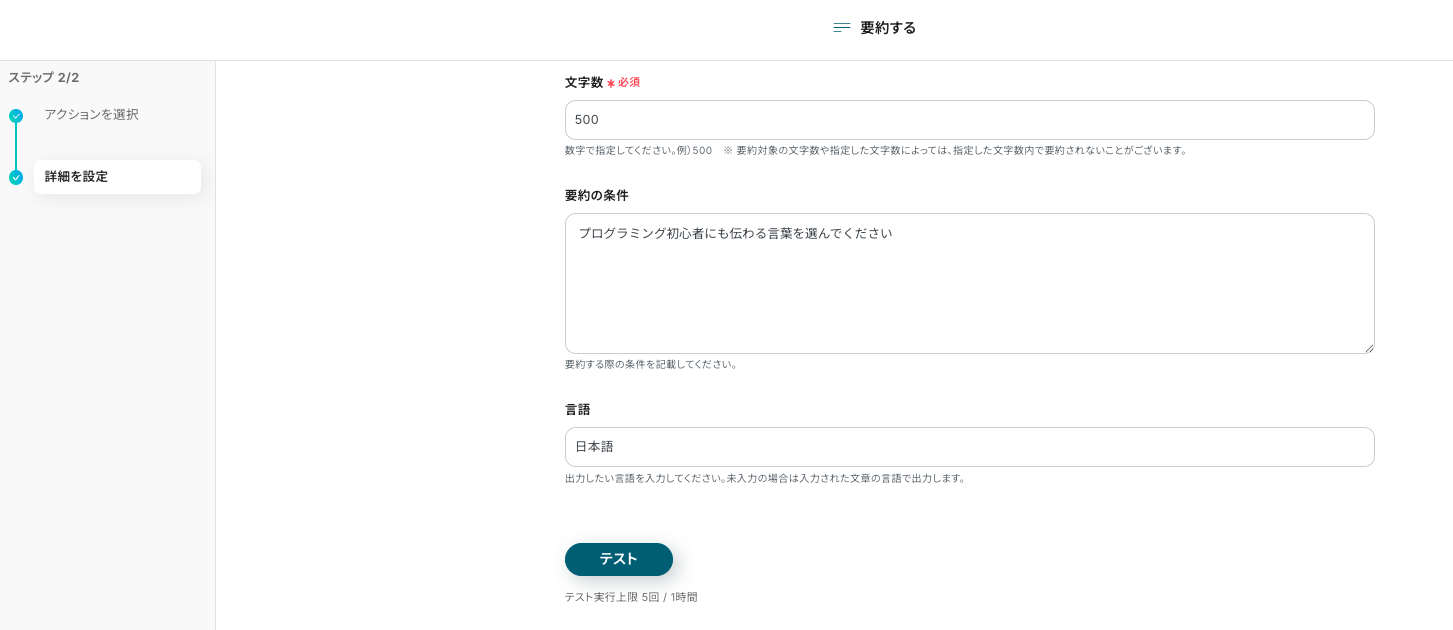Go to the アクションを選択 step
The height and width of the screenshot is (630, 1453).
pos(91,115)
